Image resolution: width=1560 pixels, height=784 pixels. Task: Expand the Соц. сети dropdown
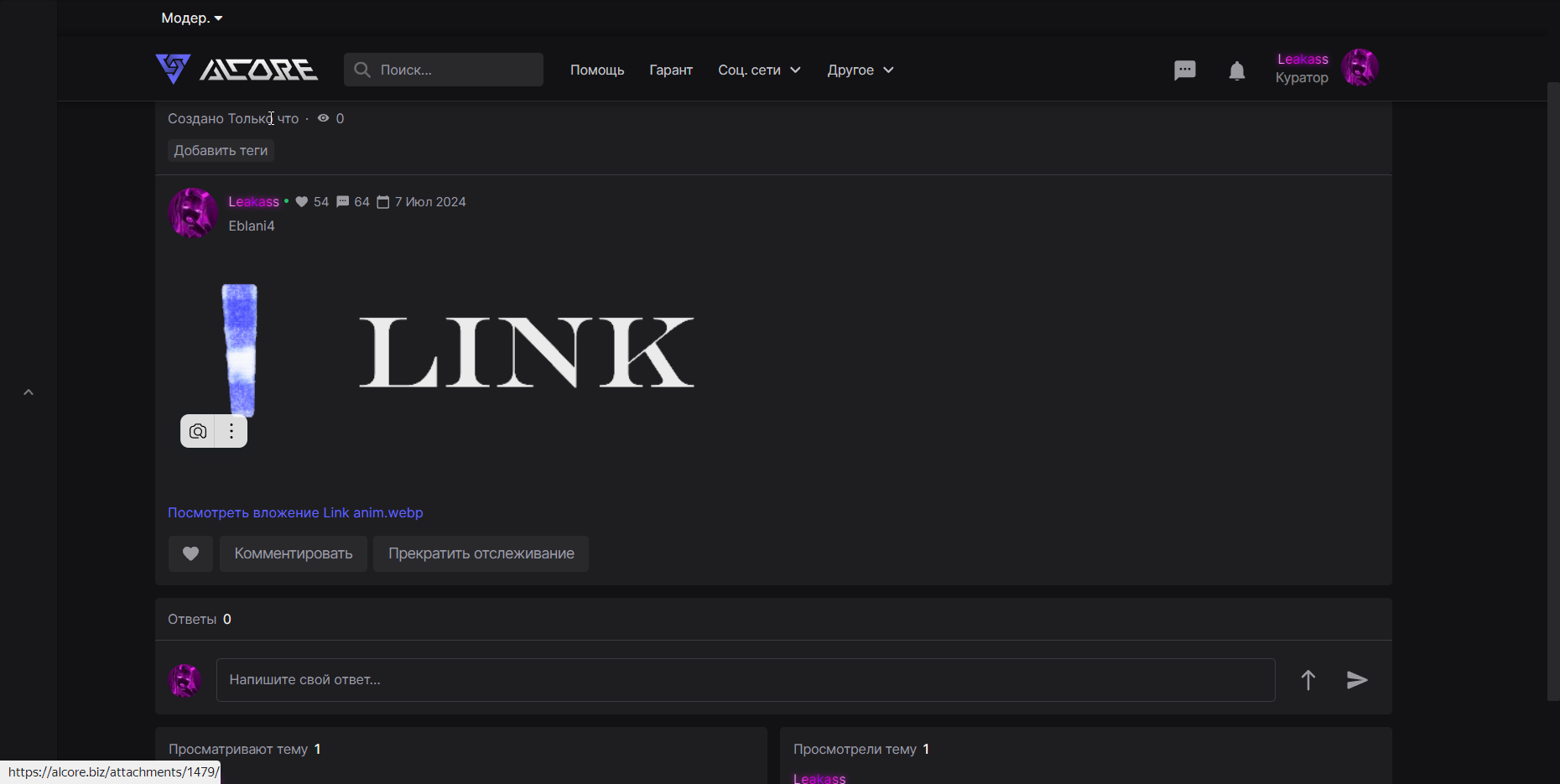759,70
